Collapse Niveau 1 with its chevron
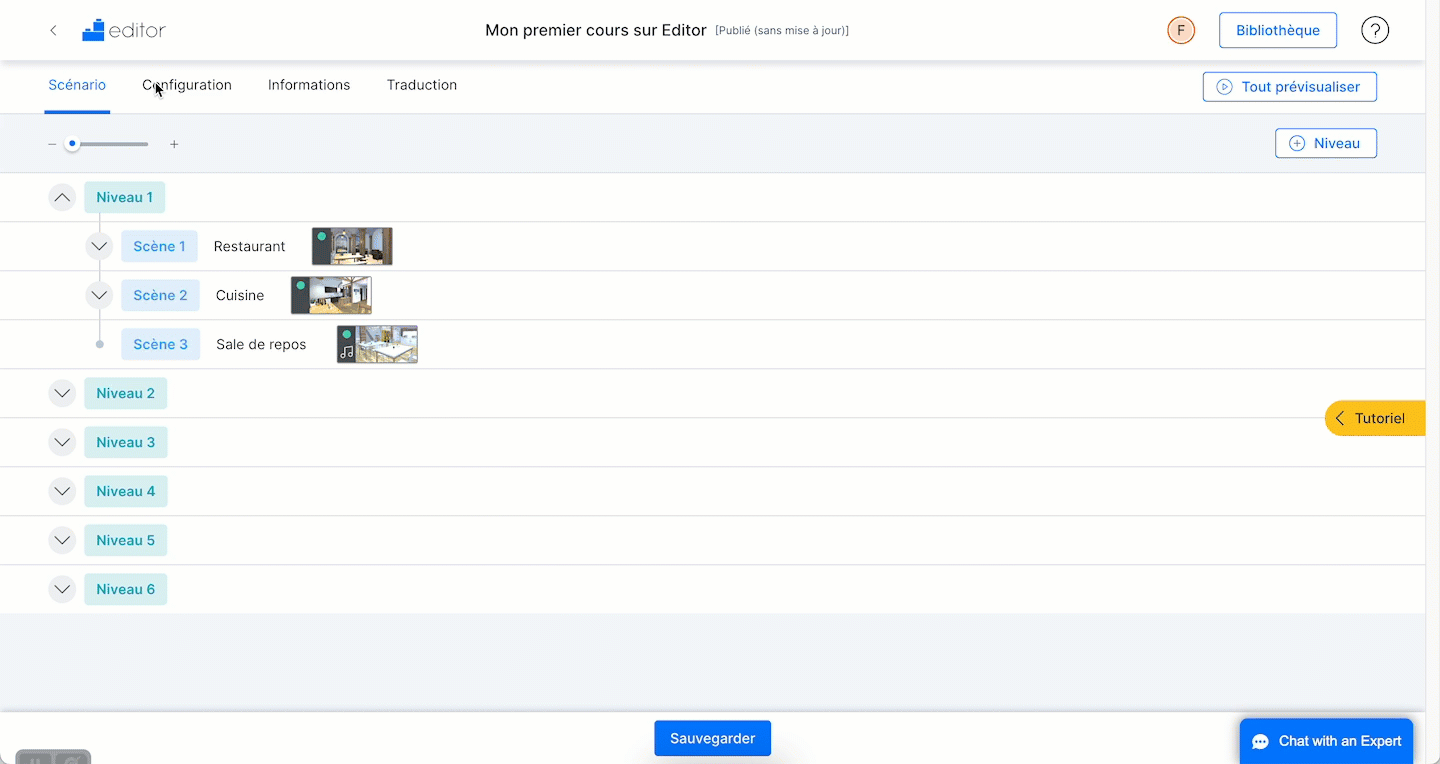Viewport: 1440px width, 764px height. click(62, 197)
